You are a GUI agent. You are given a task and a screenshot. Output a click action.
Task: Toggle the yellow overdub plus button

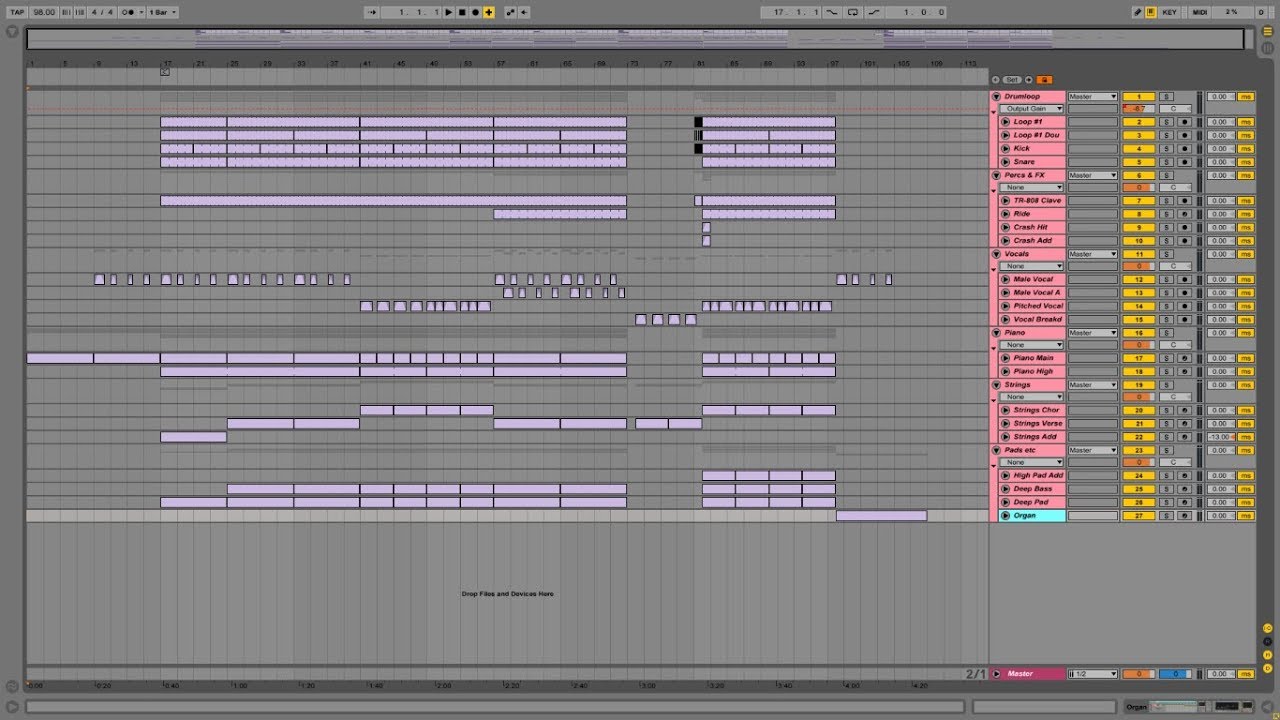489,12
